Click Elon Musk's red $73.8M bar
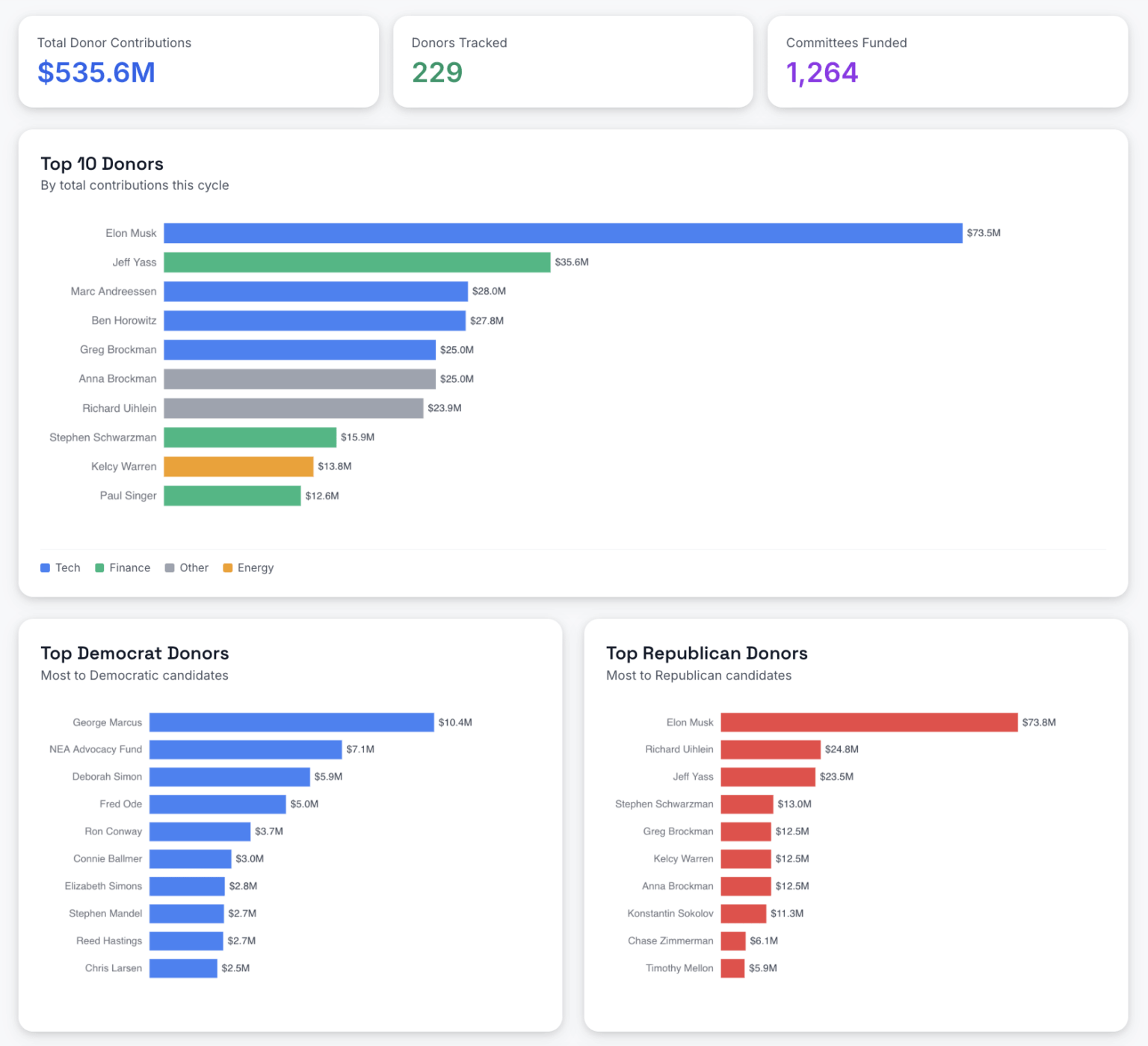The image size is (1148, 1046). coord(868,722)
